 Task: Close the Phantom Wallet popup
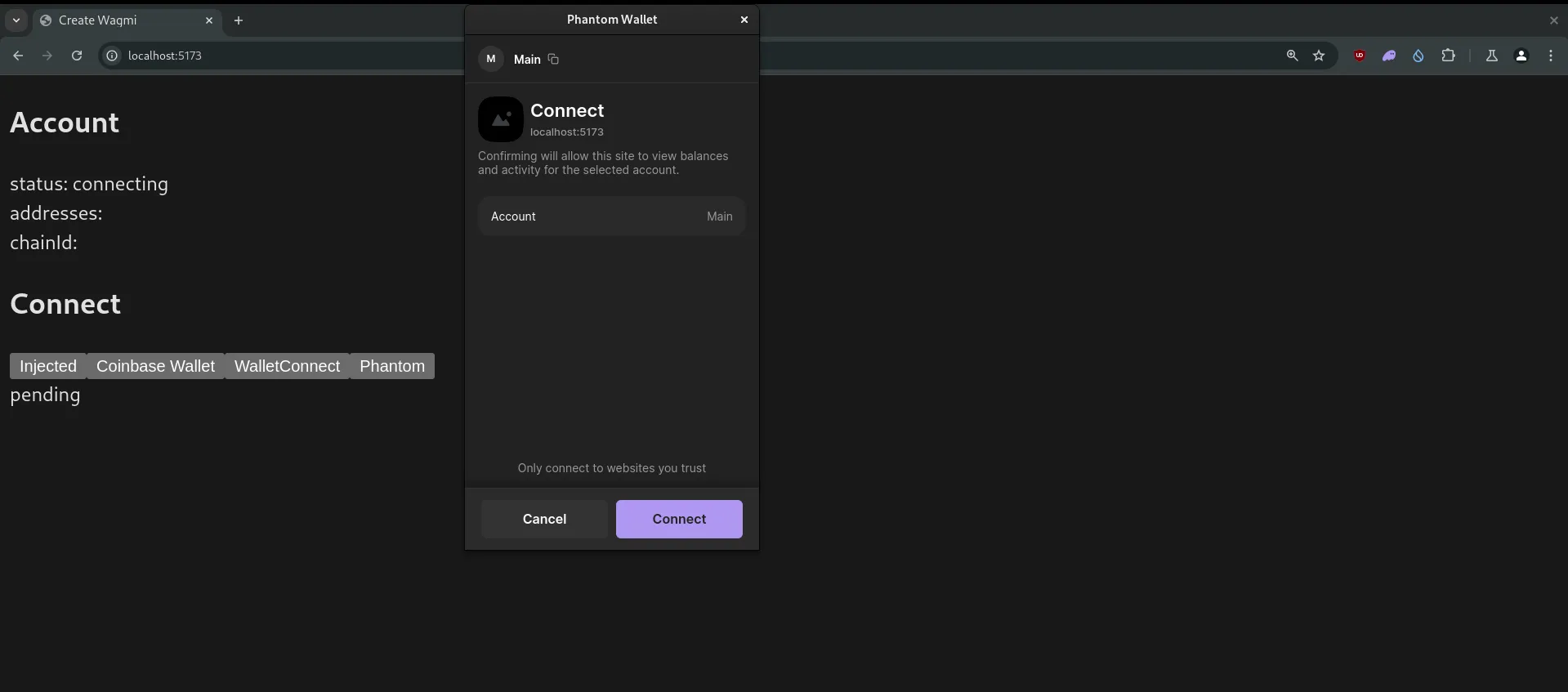[744, 20]
